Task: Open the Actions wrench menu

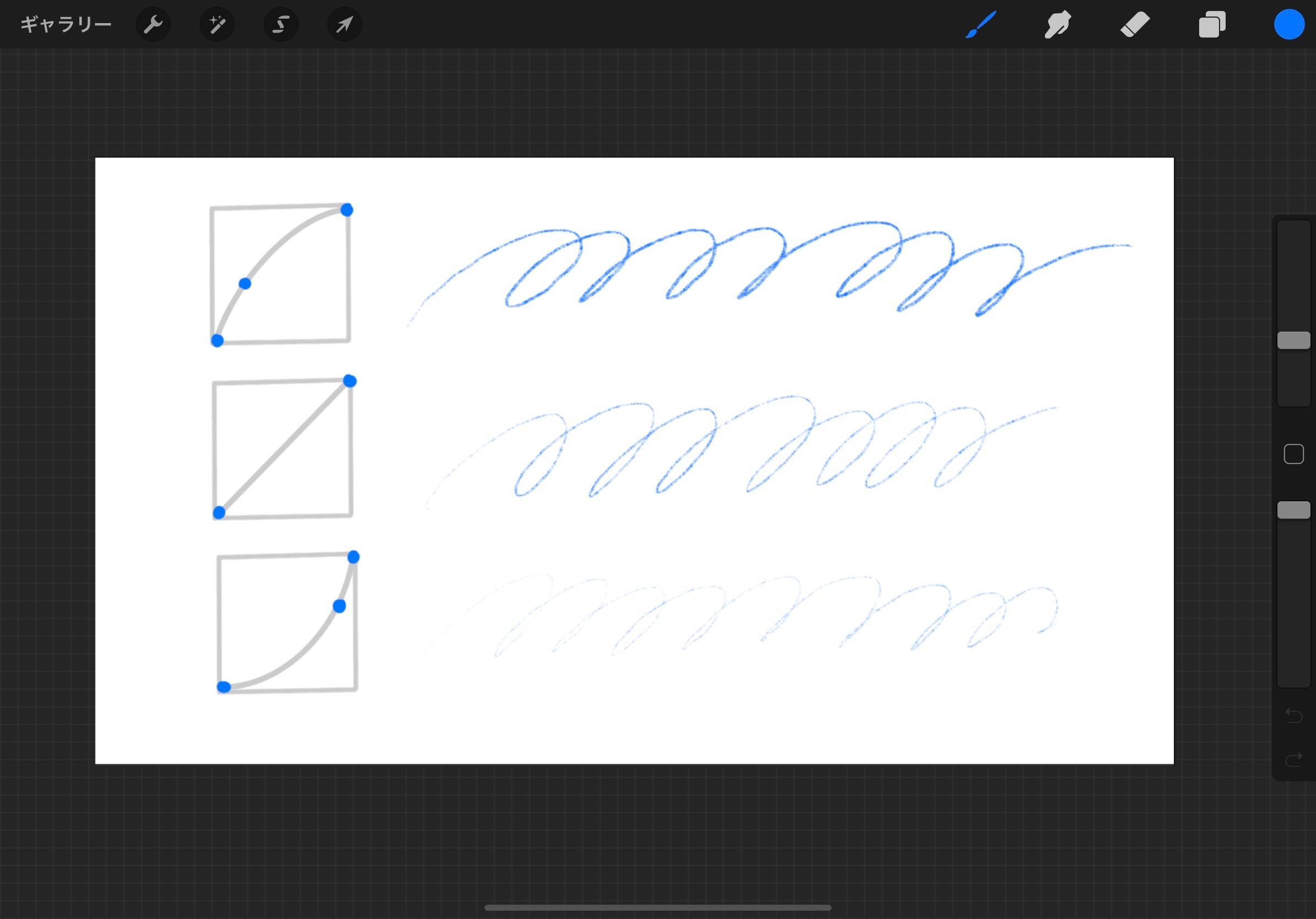Action: tap(153, 25)
